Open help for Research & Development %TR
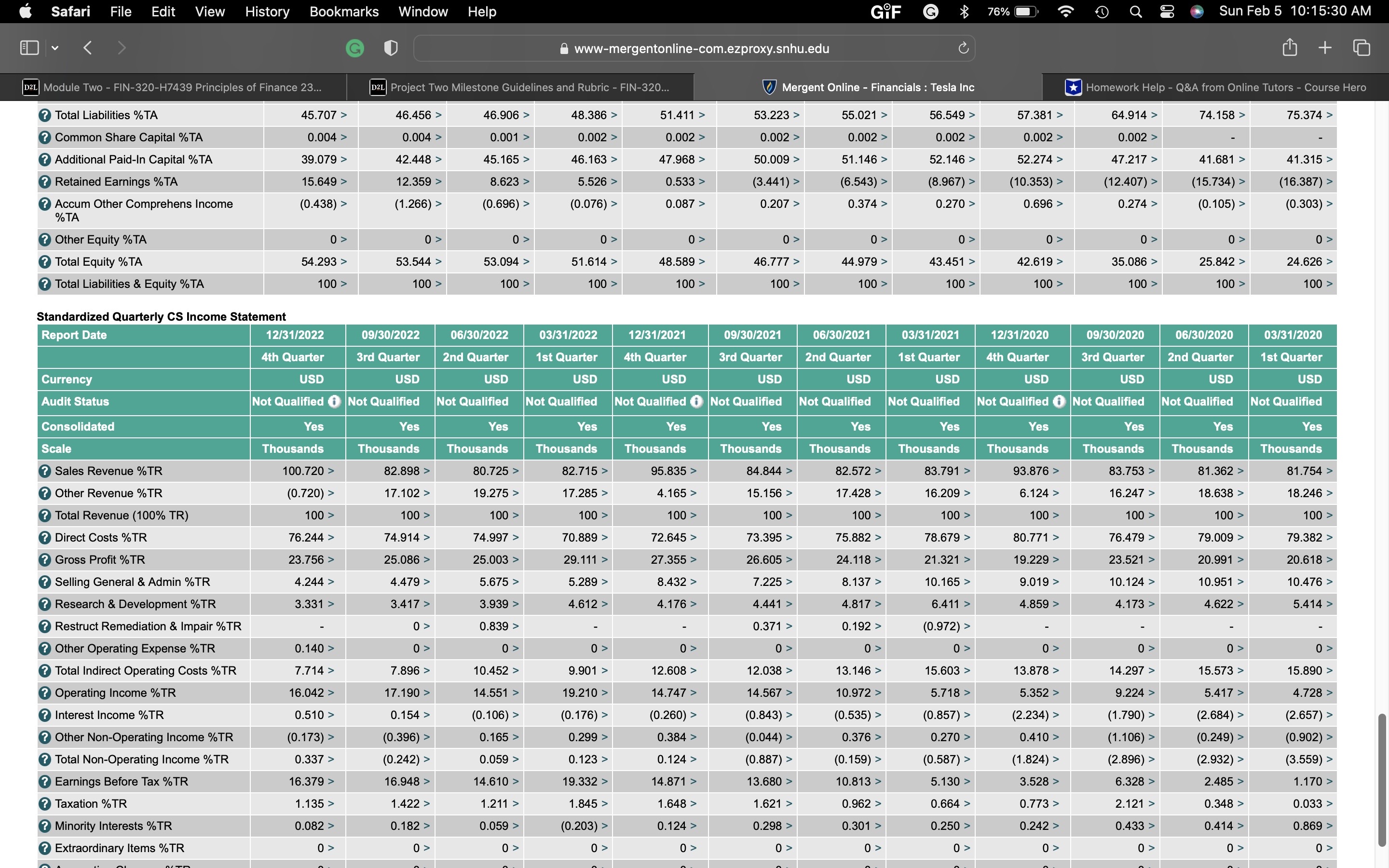The image size is (1389, 868). 45,605
